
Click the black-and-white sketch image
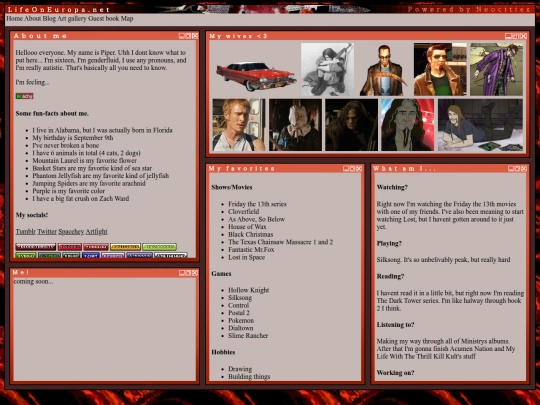point(327,69)
